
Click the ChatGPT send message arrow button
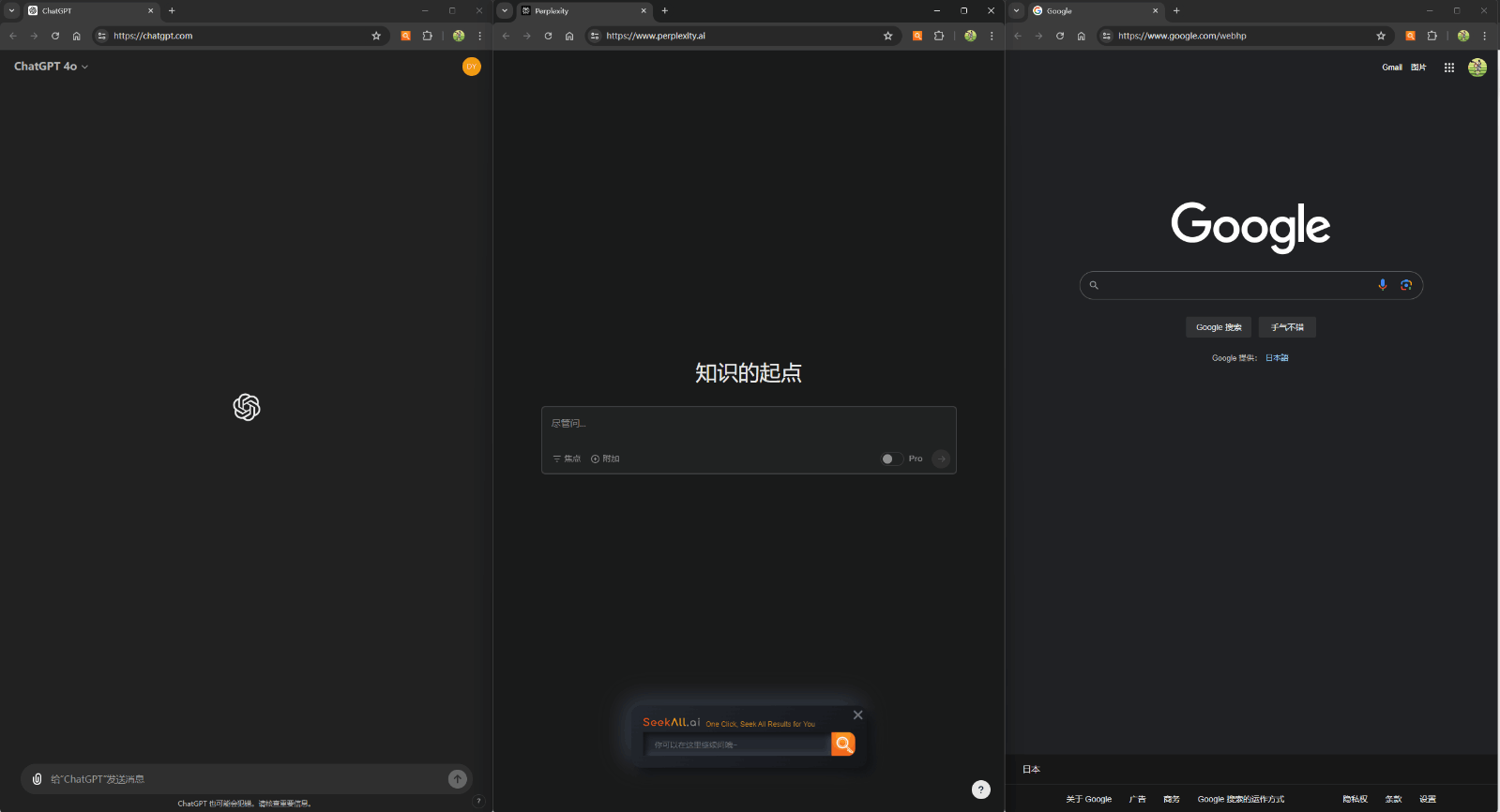458,779
